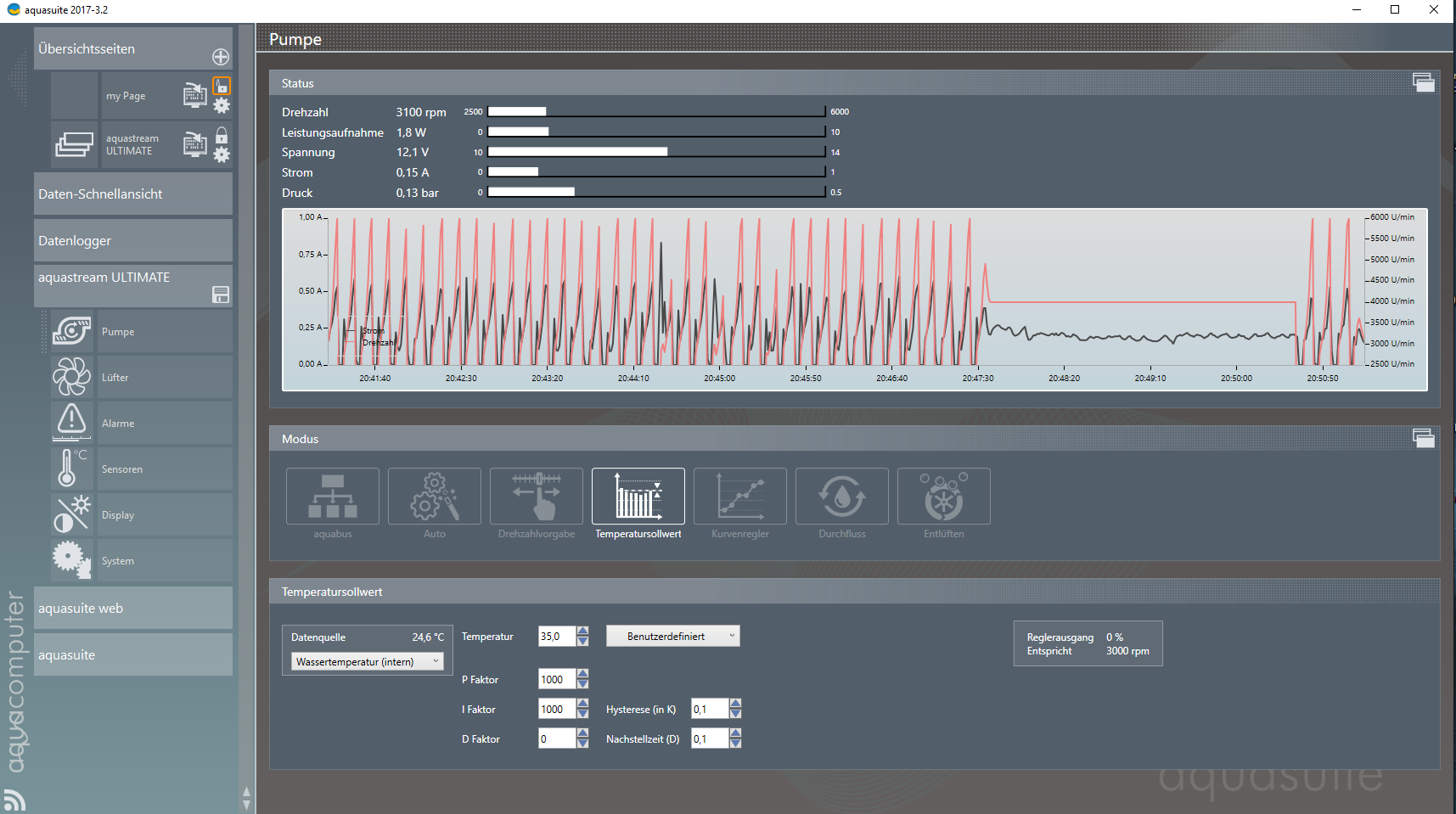Click the RSS feed icon
The image size is (1456, 814).
point(14,800)
